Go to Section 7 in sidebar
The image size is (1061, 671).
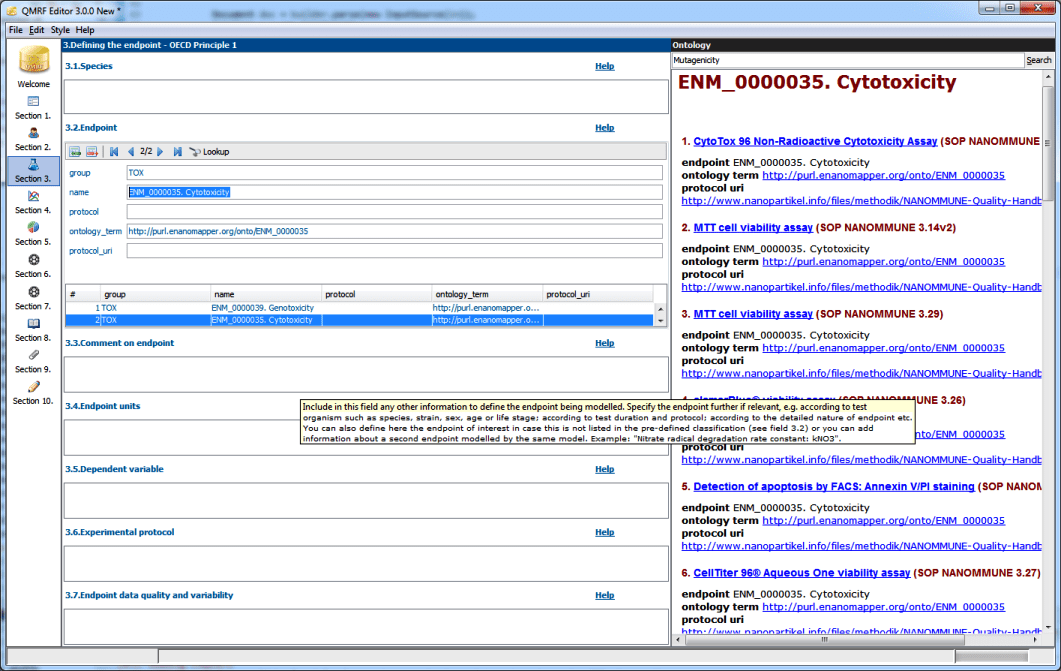tap(33, 299)
